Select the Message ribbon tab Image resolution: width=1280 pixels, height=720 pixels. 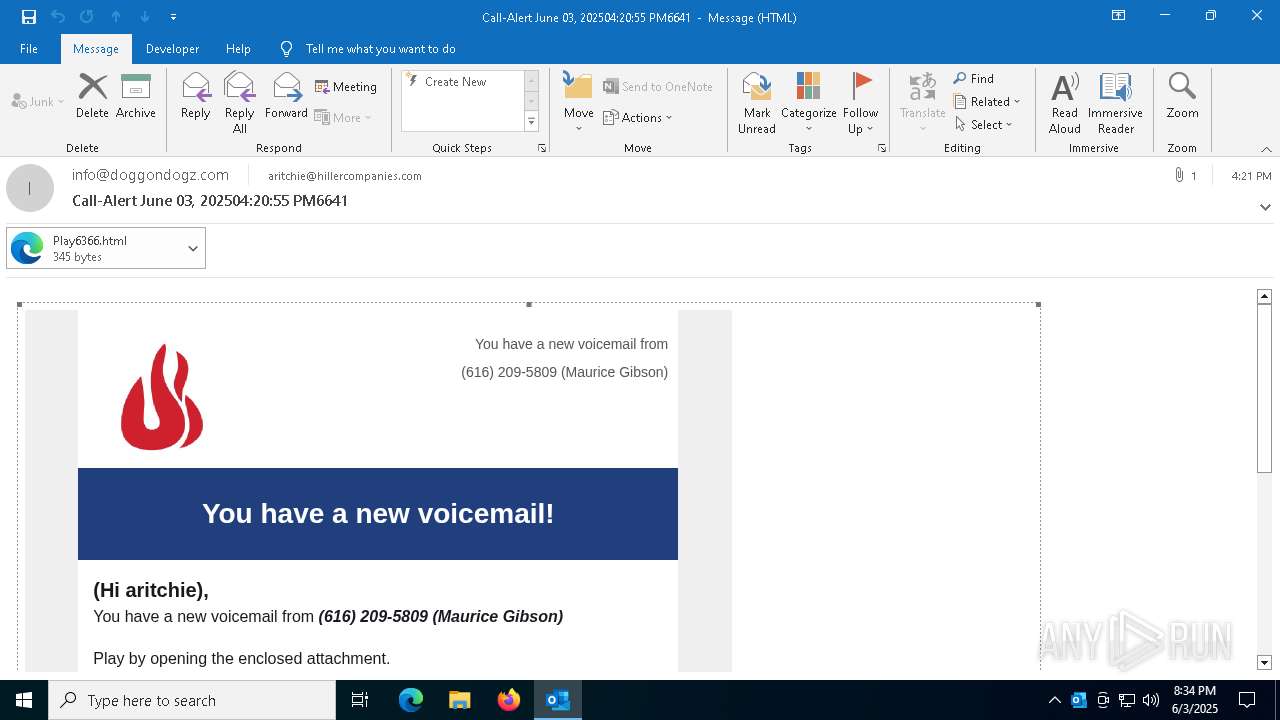point(96,49)
